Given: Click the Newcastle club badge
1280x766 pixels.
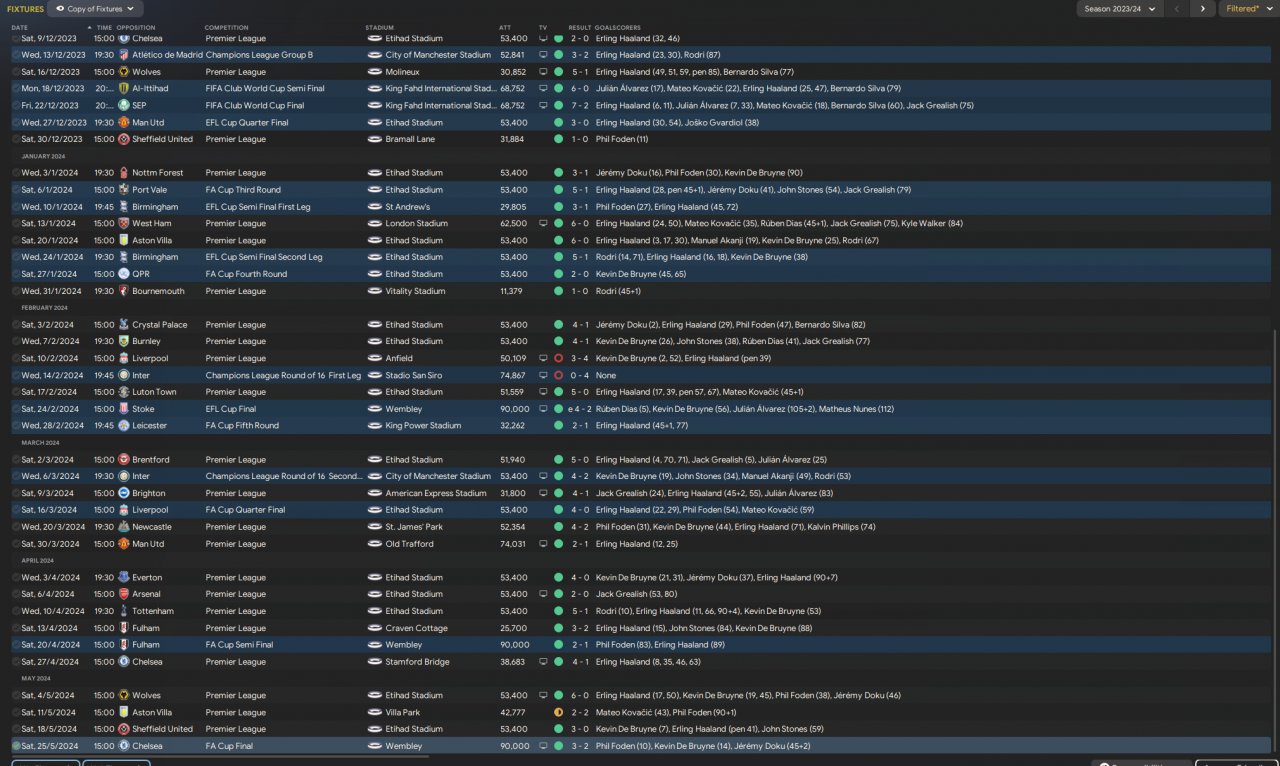Looking at the screenshot, I should [123, 527].
